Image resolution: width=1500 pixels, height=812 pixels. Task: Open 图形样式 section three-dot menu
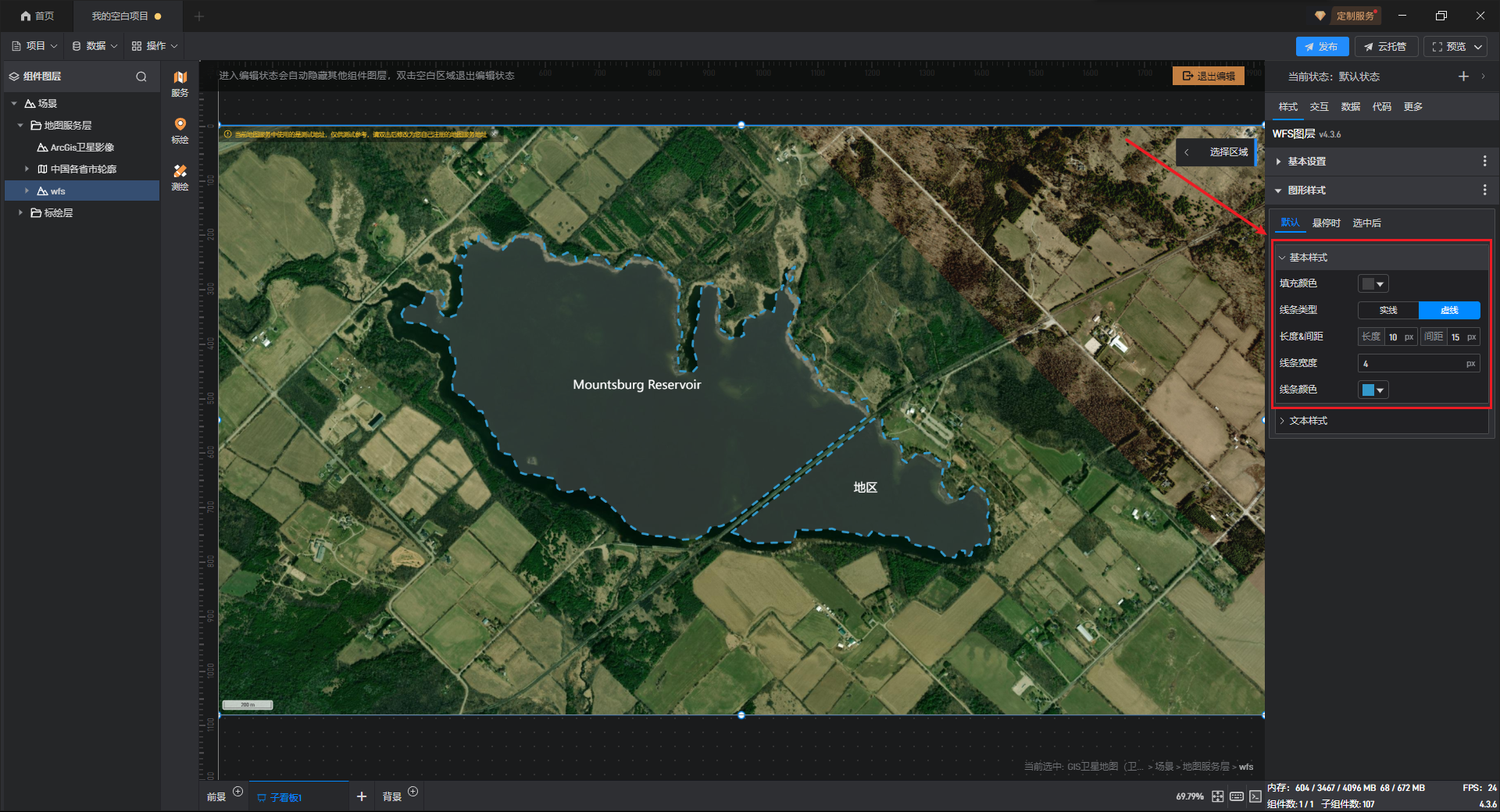click(1484, 191)
